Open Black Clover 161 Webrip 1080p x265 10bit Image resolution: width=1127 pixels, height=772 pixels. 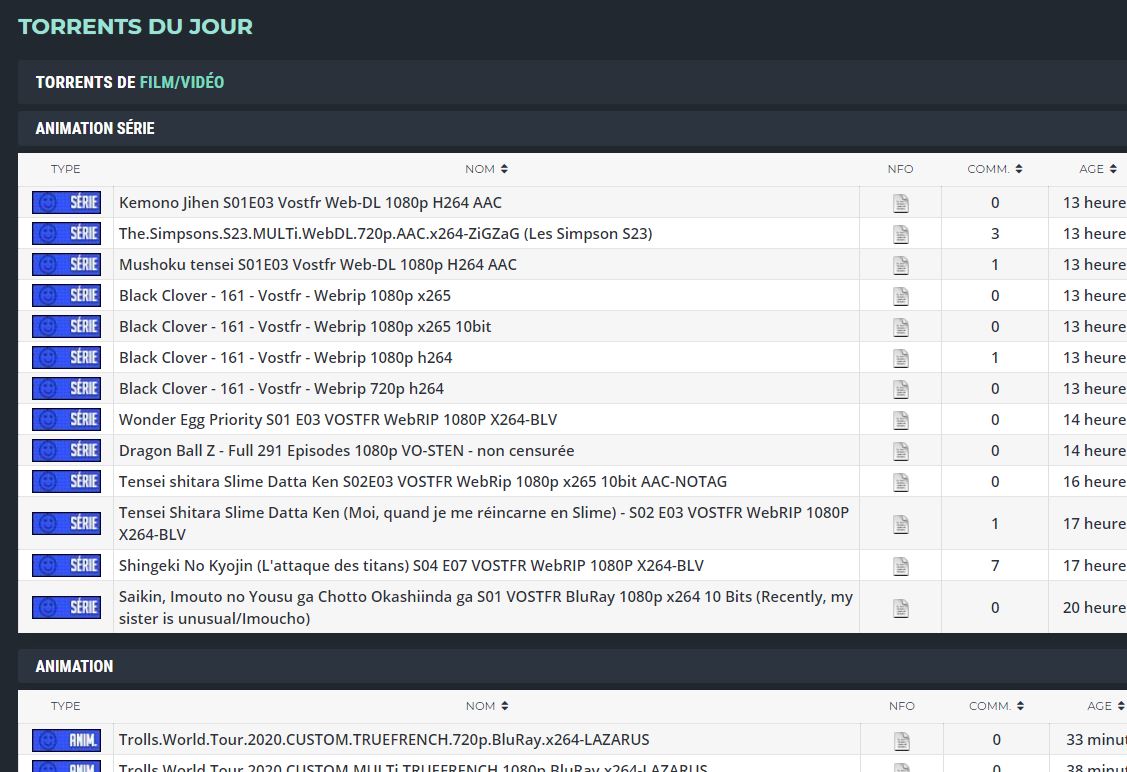coord(305,327)
